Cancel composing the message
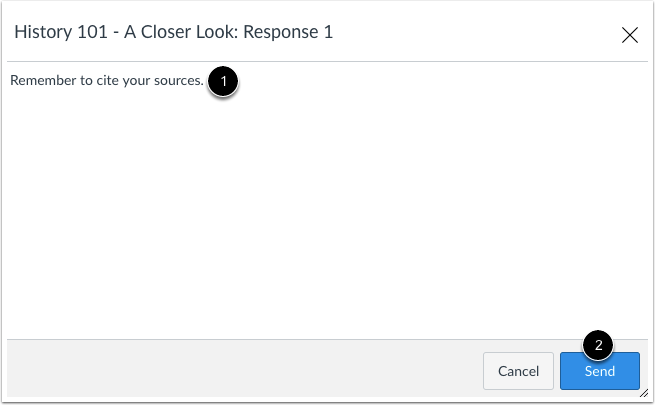Image resolution: width=655 pixels, height=405 pixels. [518, 371]
